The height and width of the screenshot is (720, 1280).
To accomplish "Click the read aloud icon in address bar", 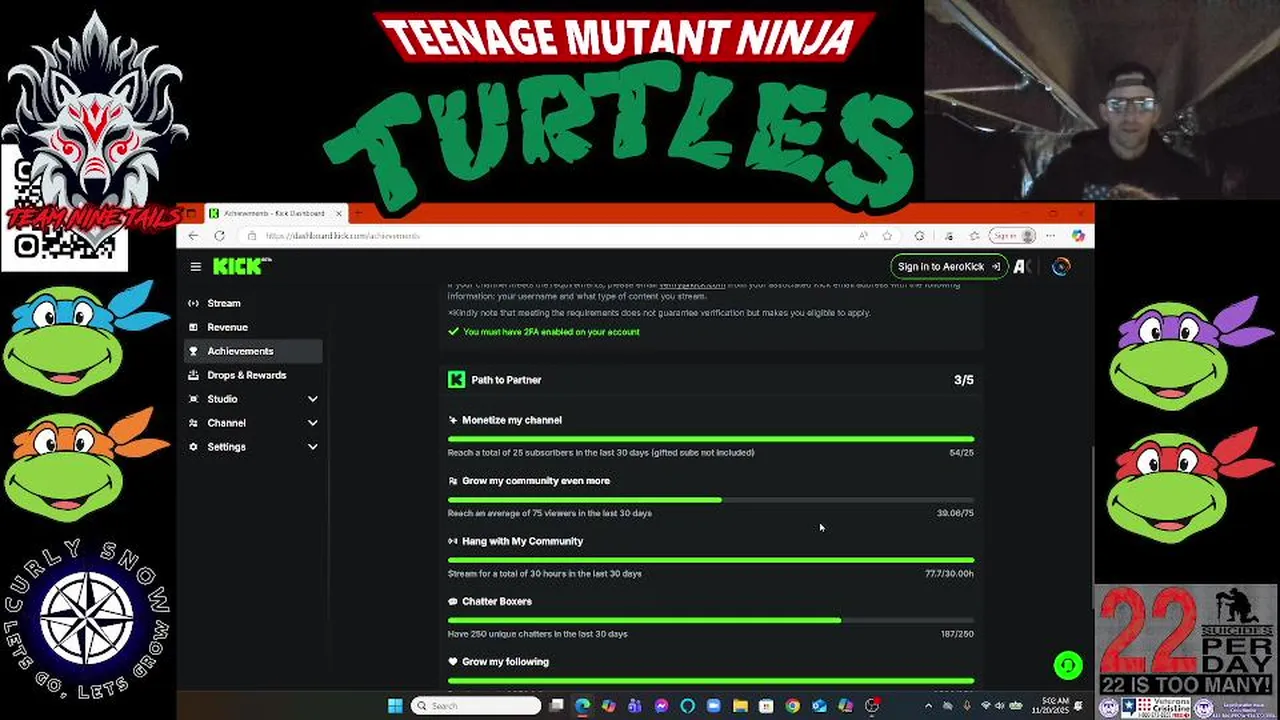I will (x=862, y=236).
